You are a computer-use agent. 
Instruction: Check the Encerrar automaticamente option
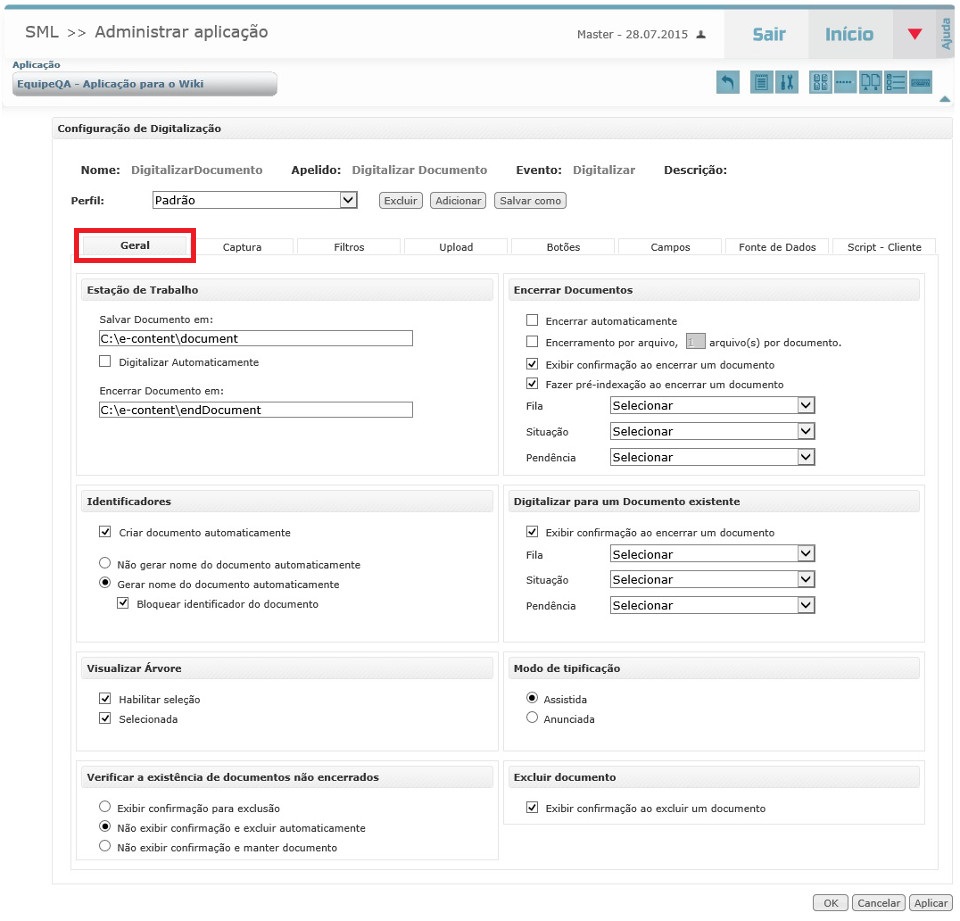point(532,321)
